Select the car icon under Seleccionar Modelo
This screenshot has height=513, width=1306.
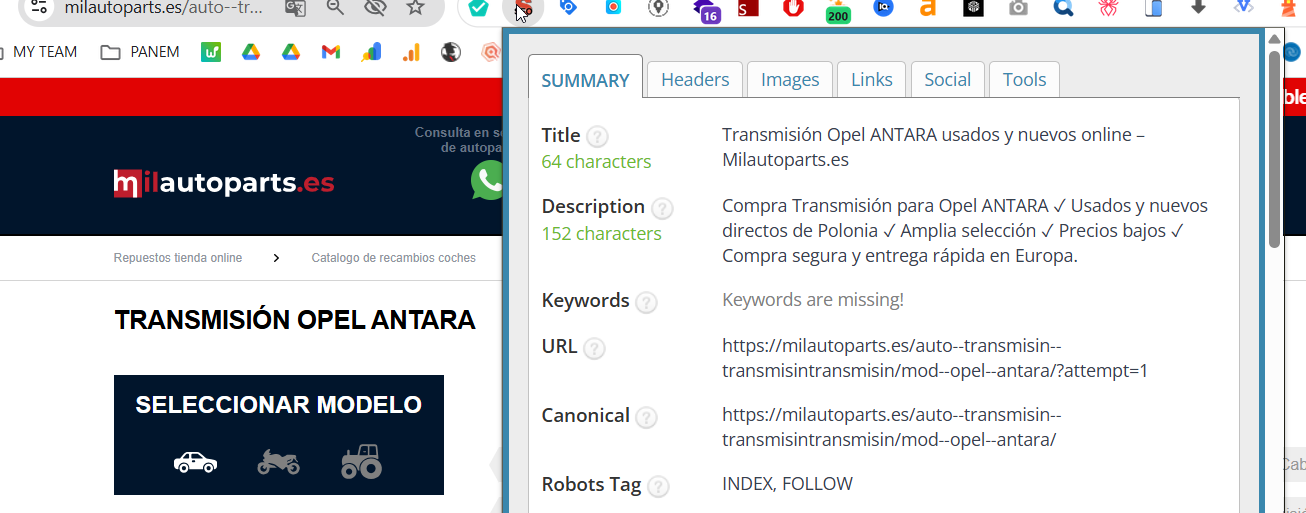195,462
